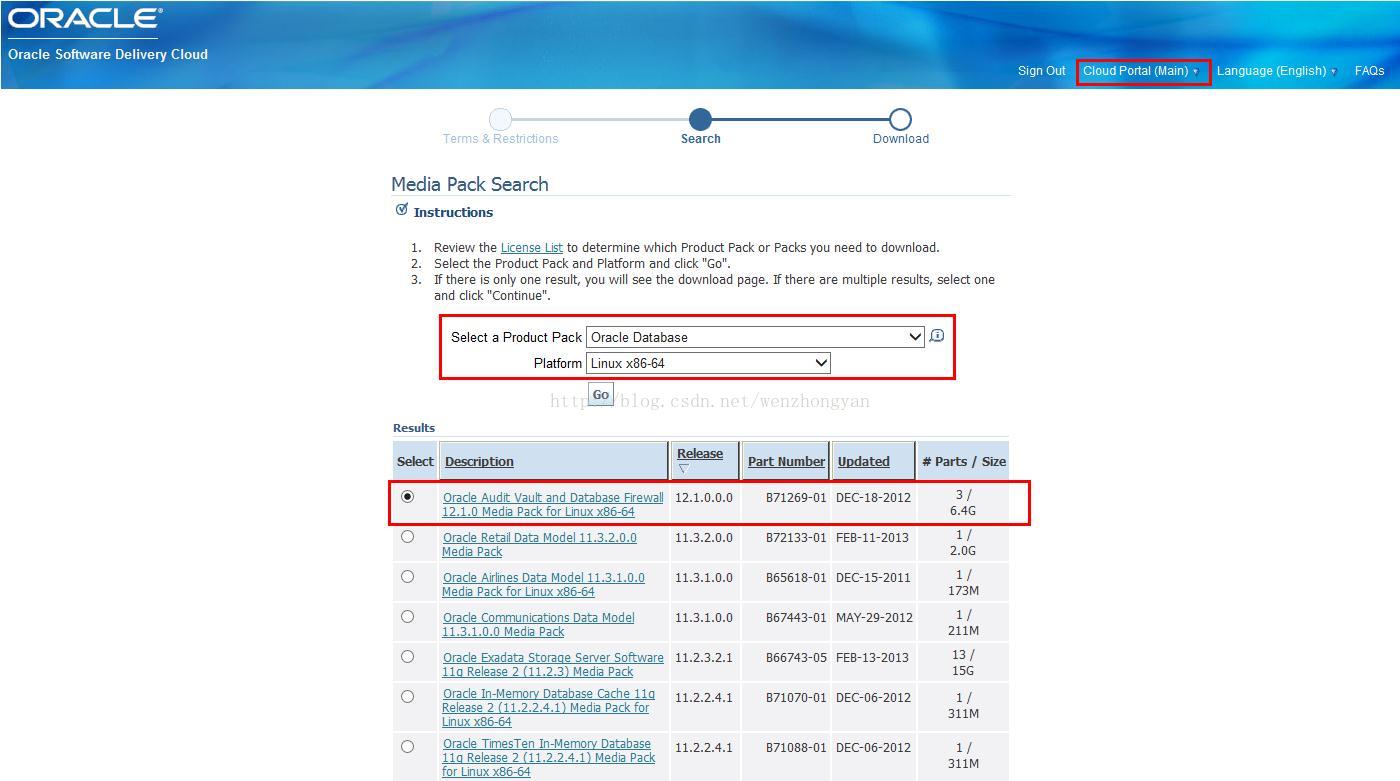Click part number B71269-01
Viewport: 1400px width, 781px height.
pyautogui.click(x=796, y=497)
